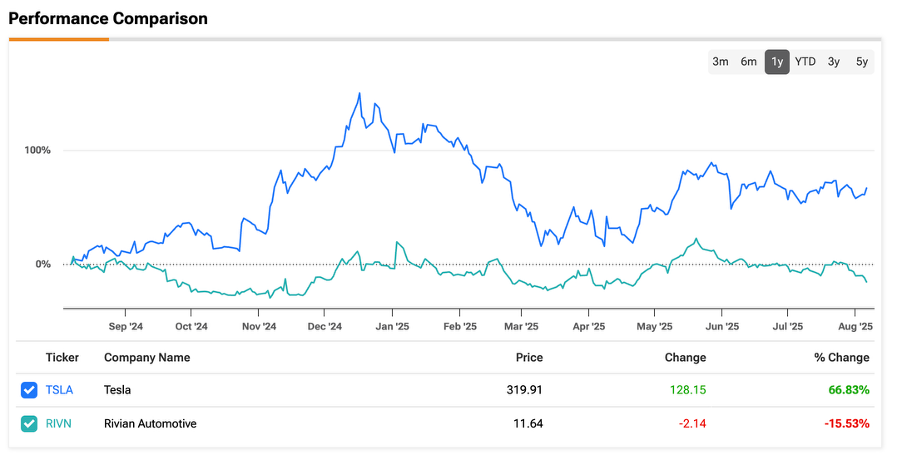This screenshot has width=902, height=460.
Task: Switch chart to 5y range
Action: click(862, 62)
